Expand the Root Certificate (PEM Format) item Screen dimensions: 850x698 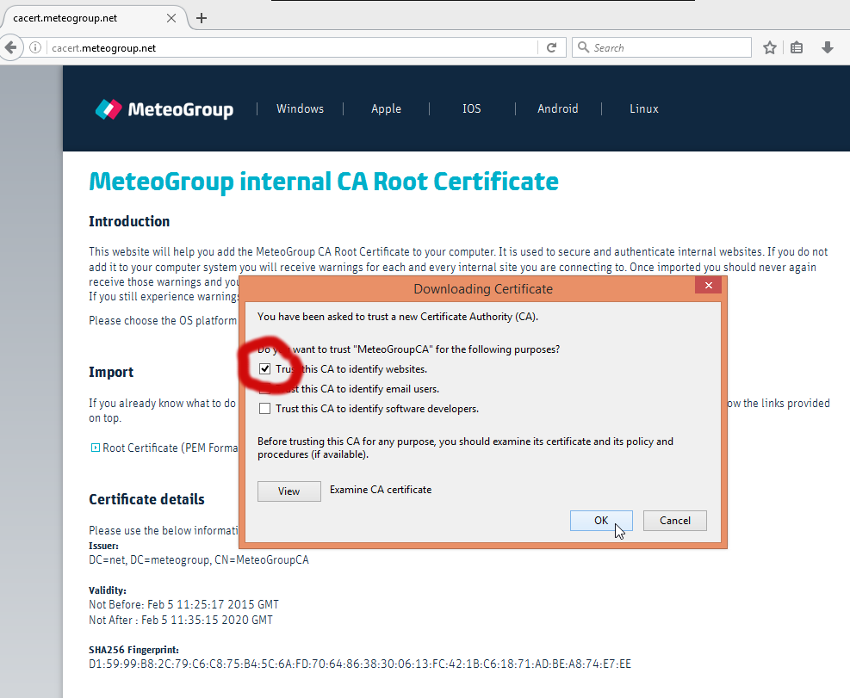[x=95, y=448]
